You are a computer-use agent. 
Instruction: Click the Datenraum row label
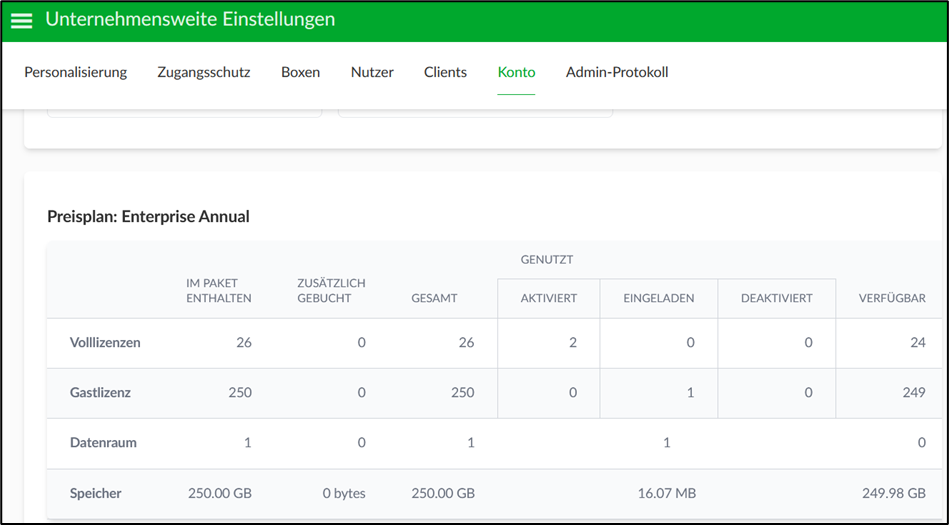click(x=103, y=443)
